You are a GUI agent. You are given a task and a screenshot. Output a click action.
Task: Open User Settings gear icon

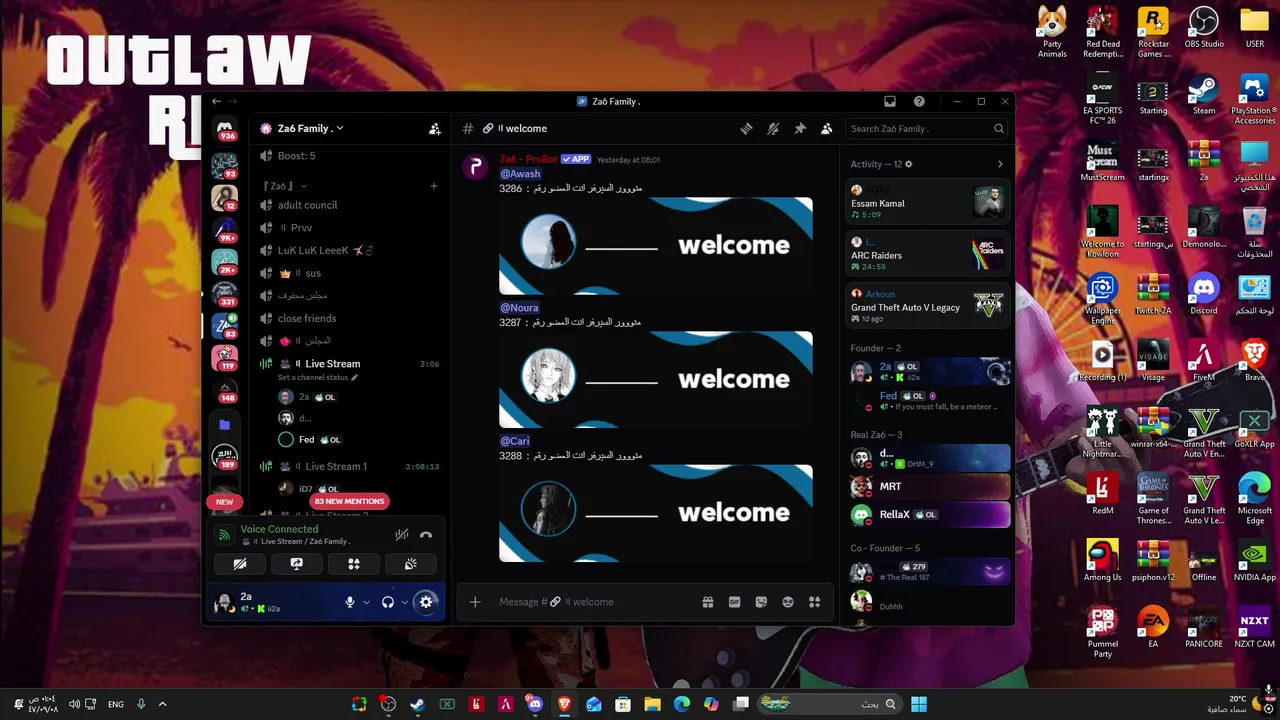coord(426,602)
